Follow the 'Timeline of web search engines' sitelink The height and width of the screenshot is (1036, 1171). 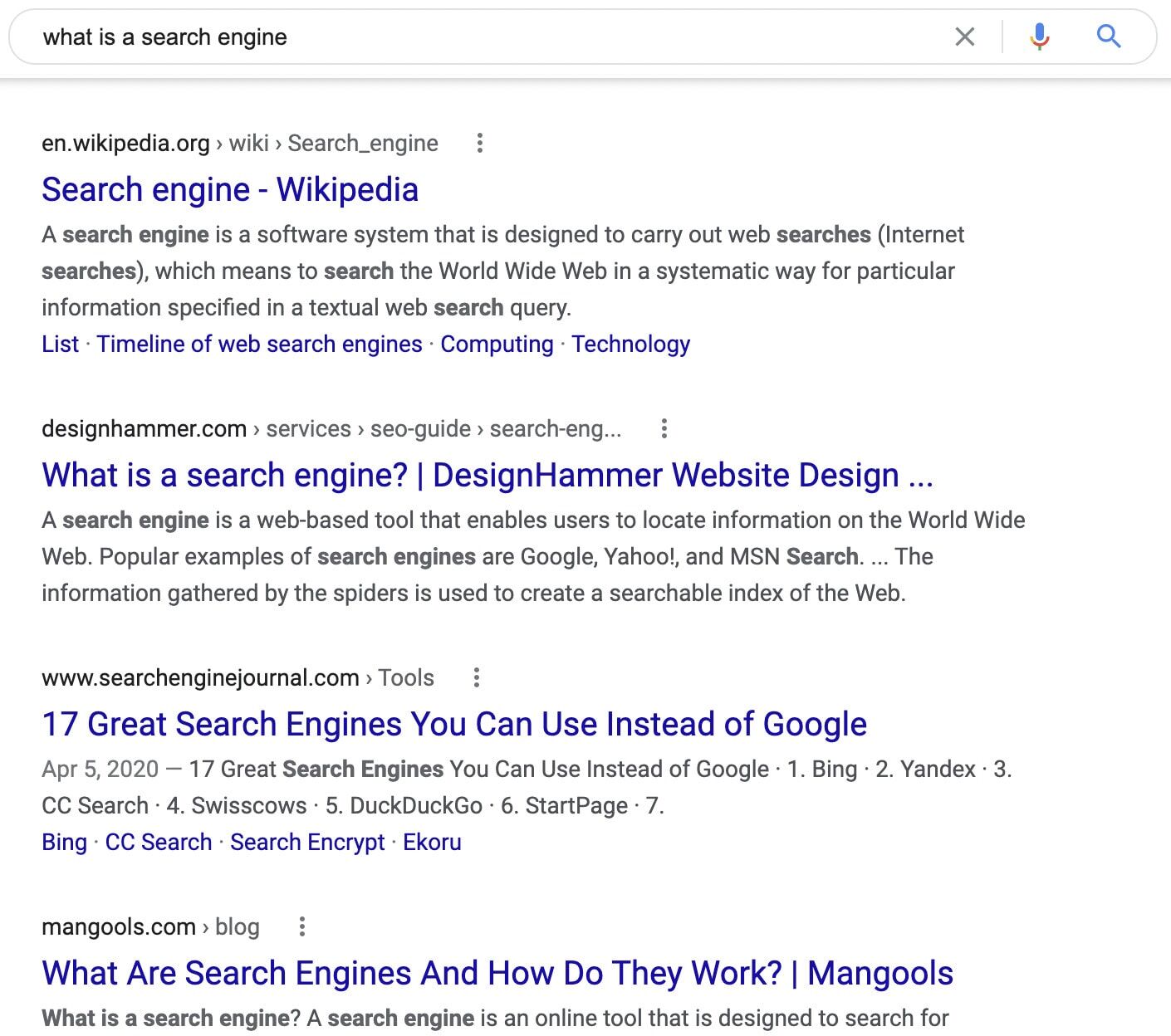259,344
